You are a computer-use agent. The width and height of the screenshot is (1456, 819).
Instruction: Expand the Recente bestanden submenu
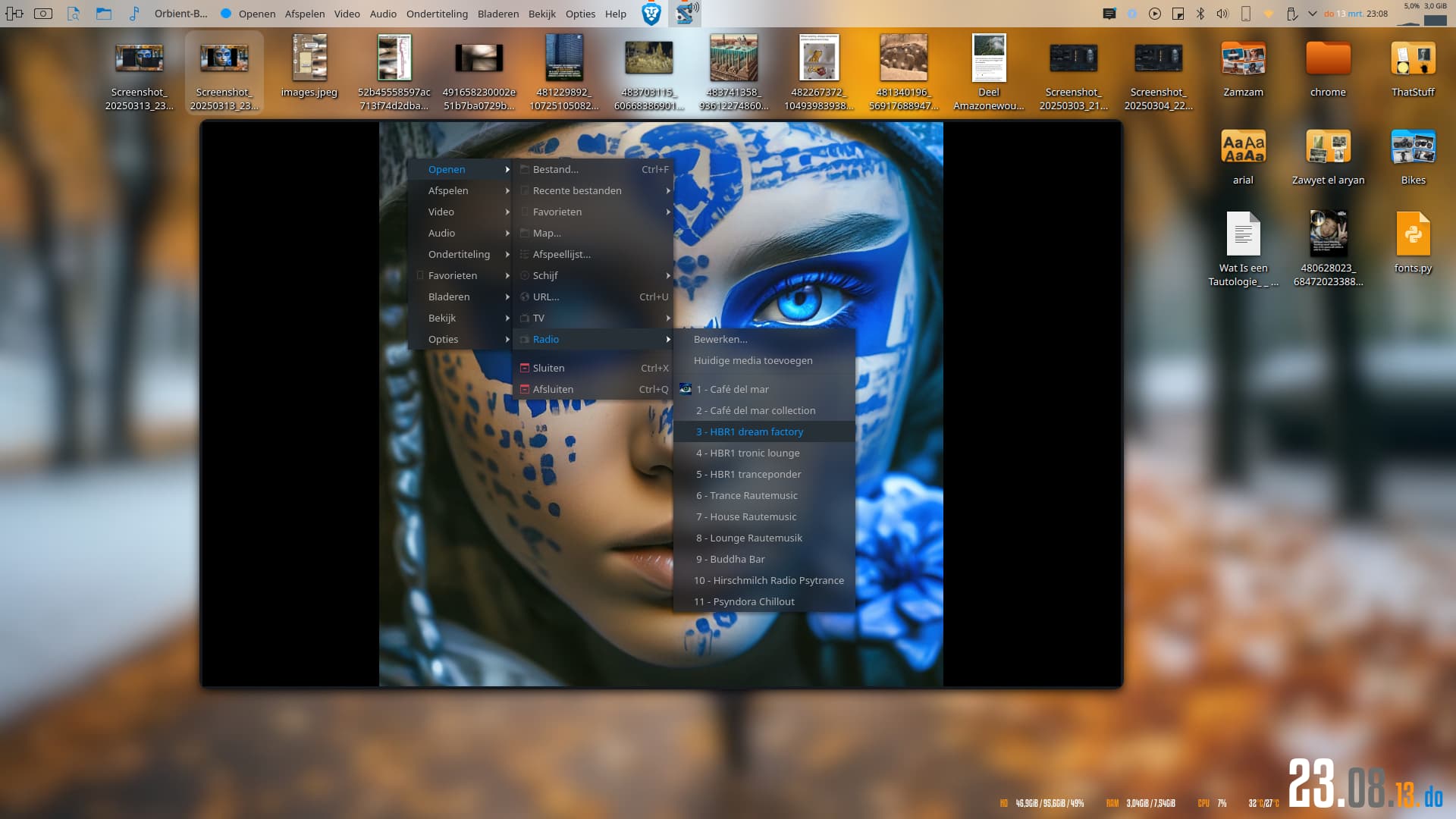point(593,190)
